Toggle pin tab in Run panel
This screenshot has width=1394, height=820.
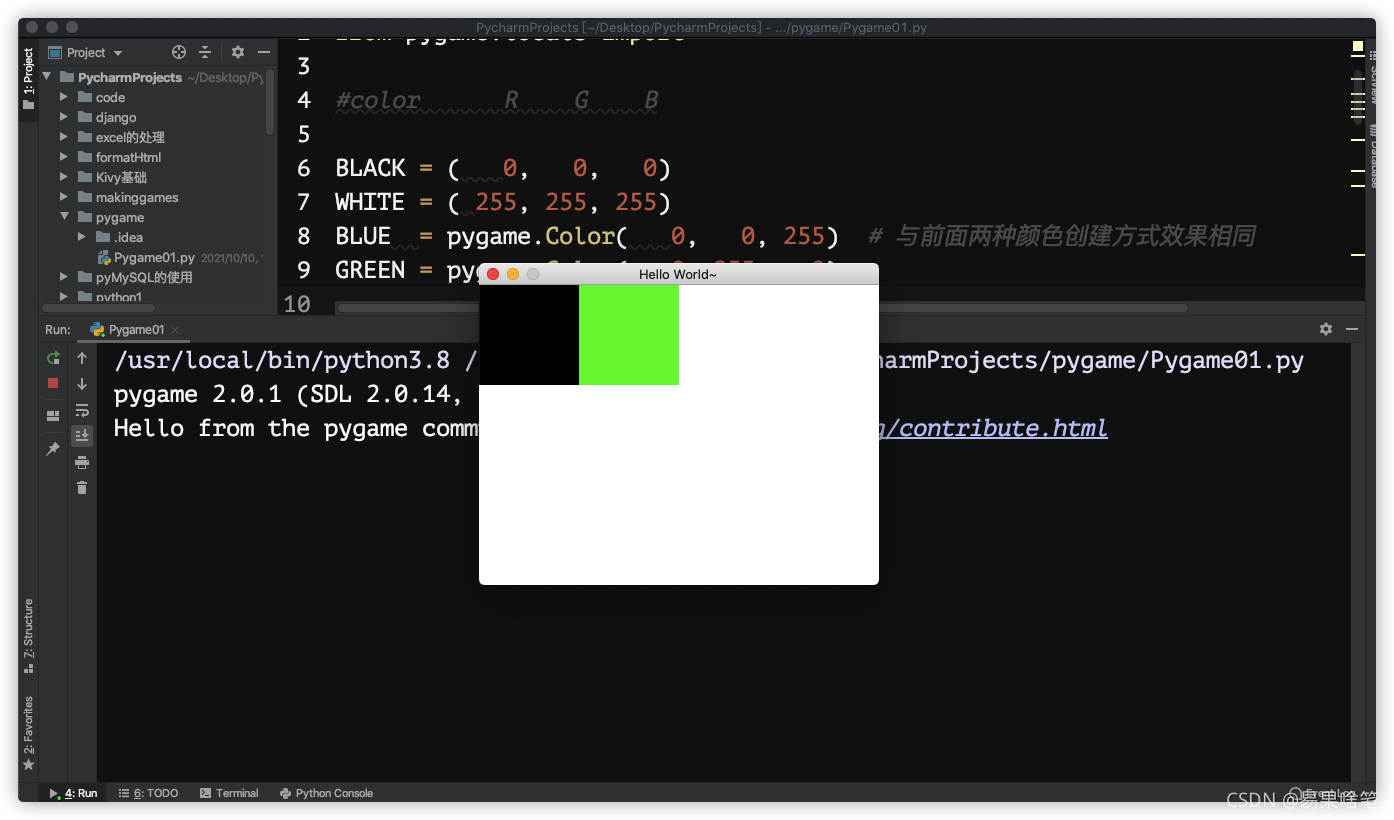[x=54, y=449]
